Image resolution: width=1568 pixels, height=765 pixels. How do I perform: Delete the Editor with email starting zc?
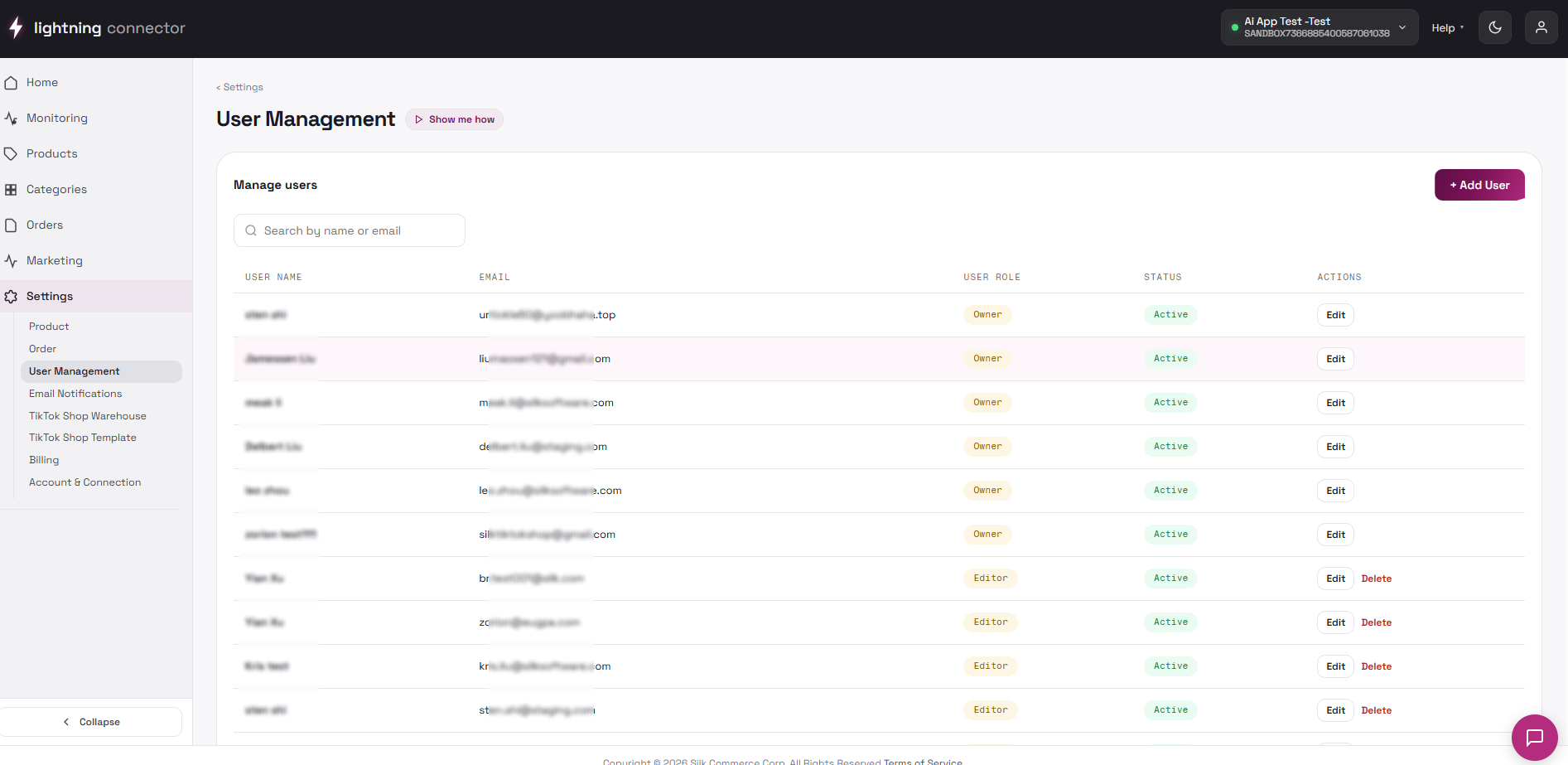(x=1376, y=622)
